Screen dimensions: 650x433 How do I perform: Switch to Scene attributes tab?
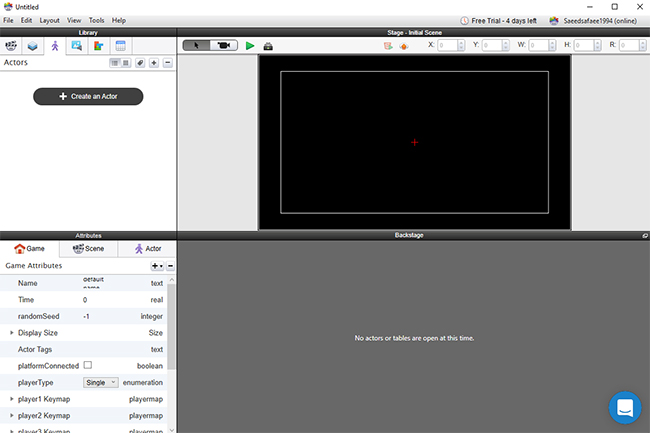[x=88, y=249]
